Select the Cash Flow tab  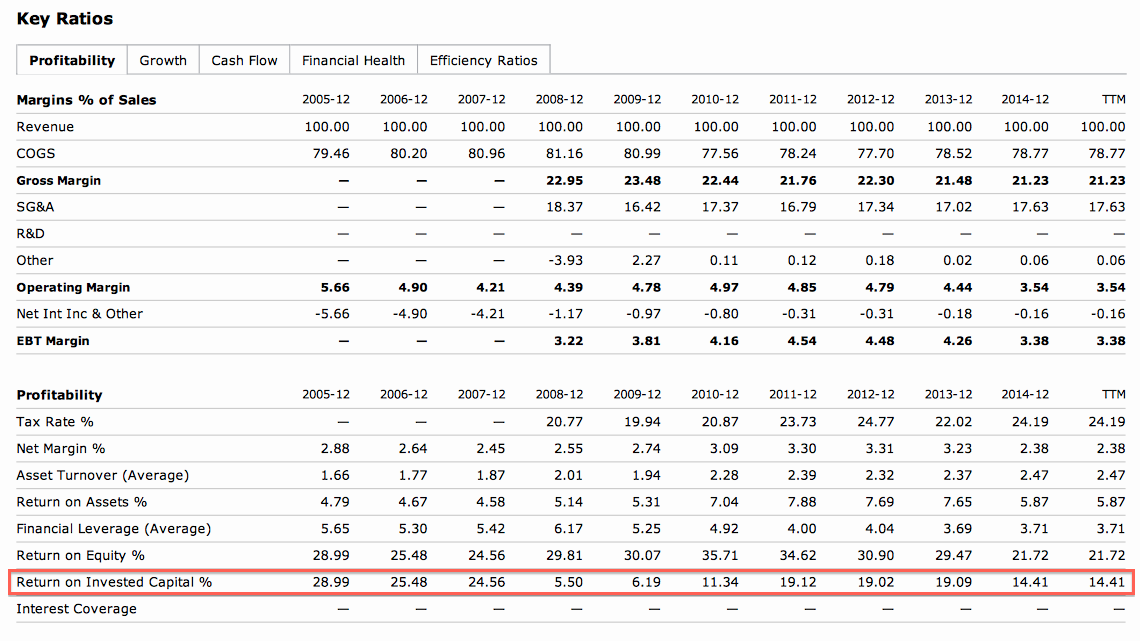point(244,60)
